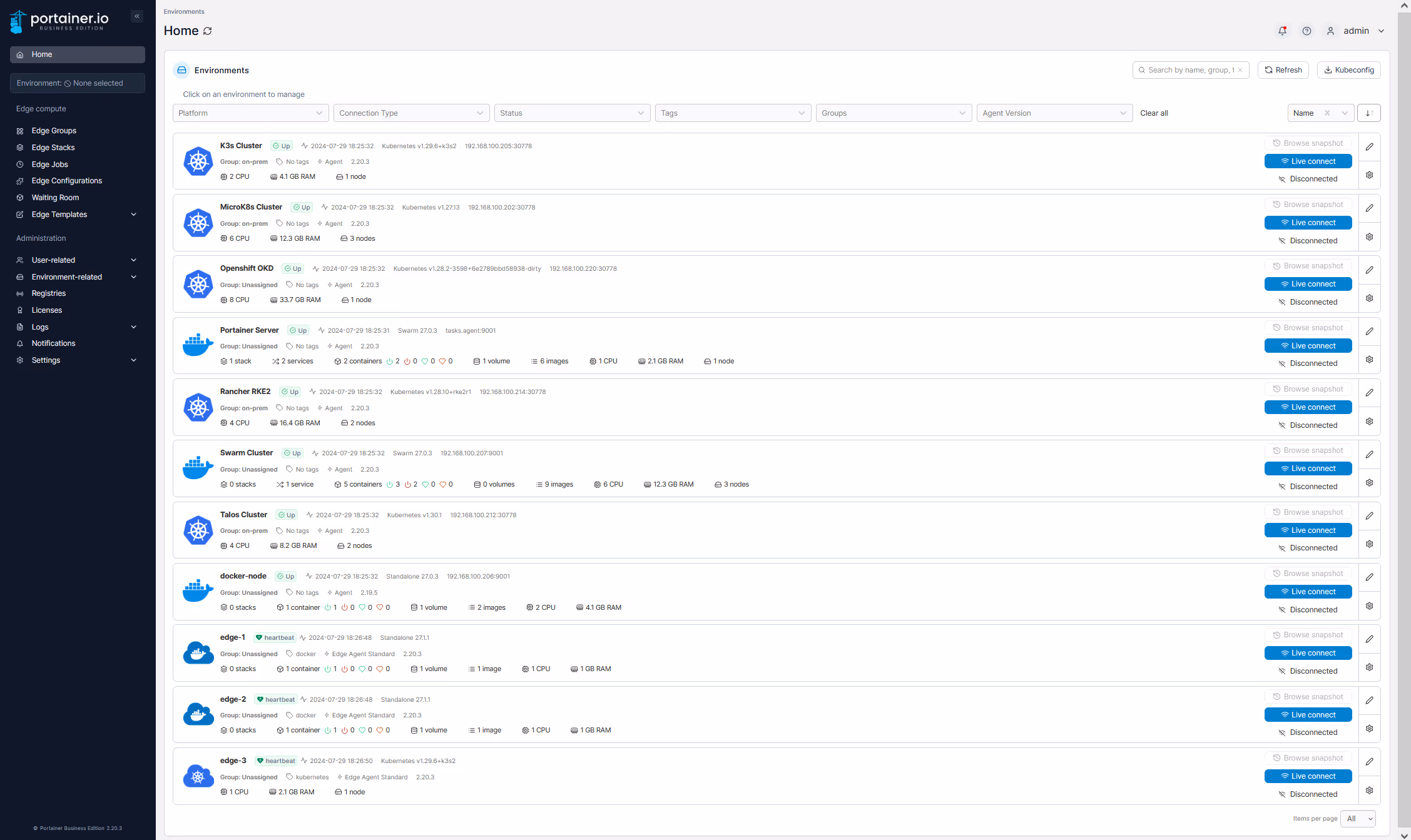Click the pencil edit icon for Portainer Server

pyautogui.click(x=1369, y=331)
